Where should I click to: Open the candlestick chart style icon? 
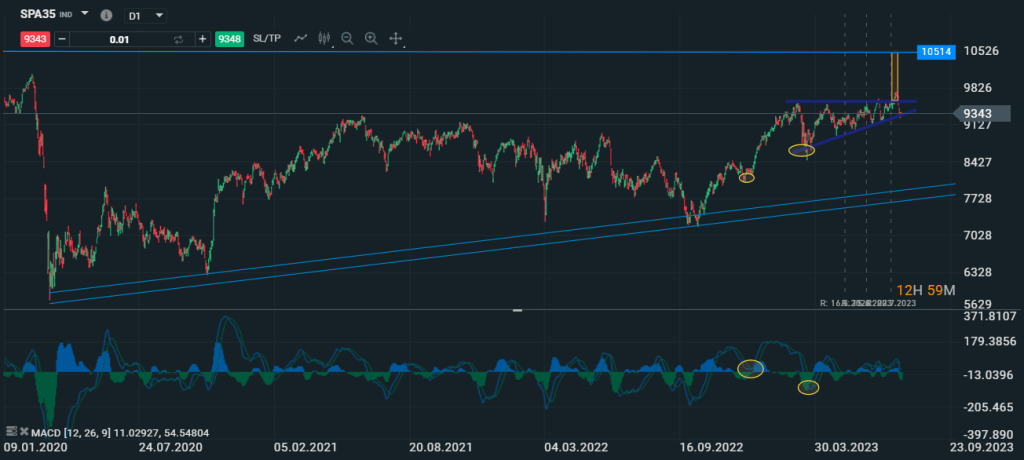click(x=324, y=39)
